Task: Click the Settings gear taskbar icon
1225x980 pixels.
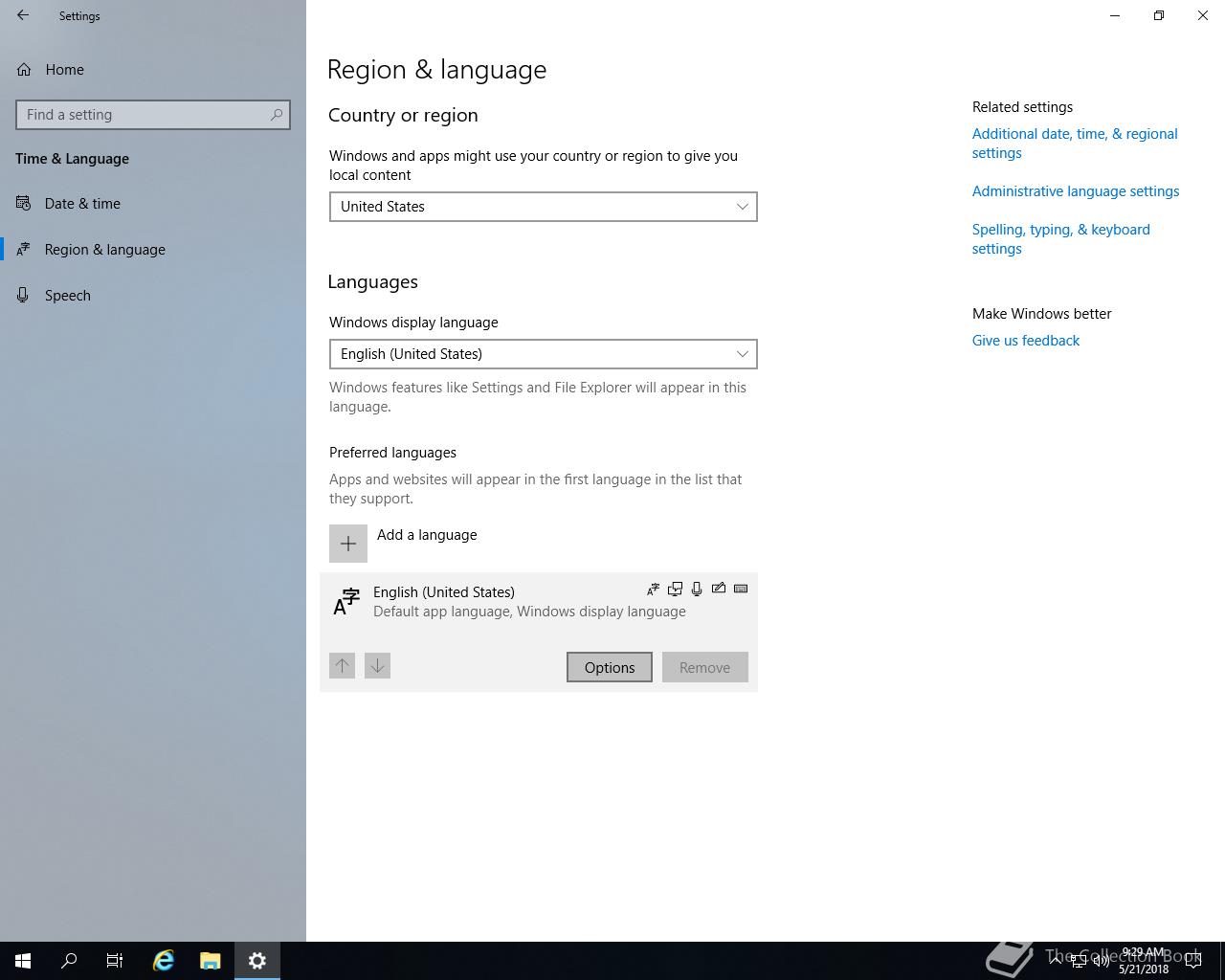Action: click(257, 961)
